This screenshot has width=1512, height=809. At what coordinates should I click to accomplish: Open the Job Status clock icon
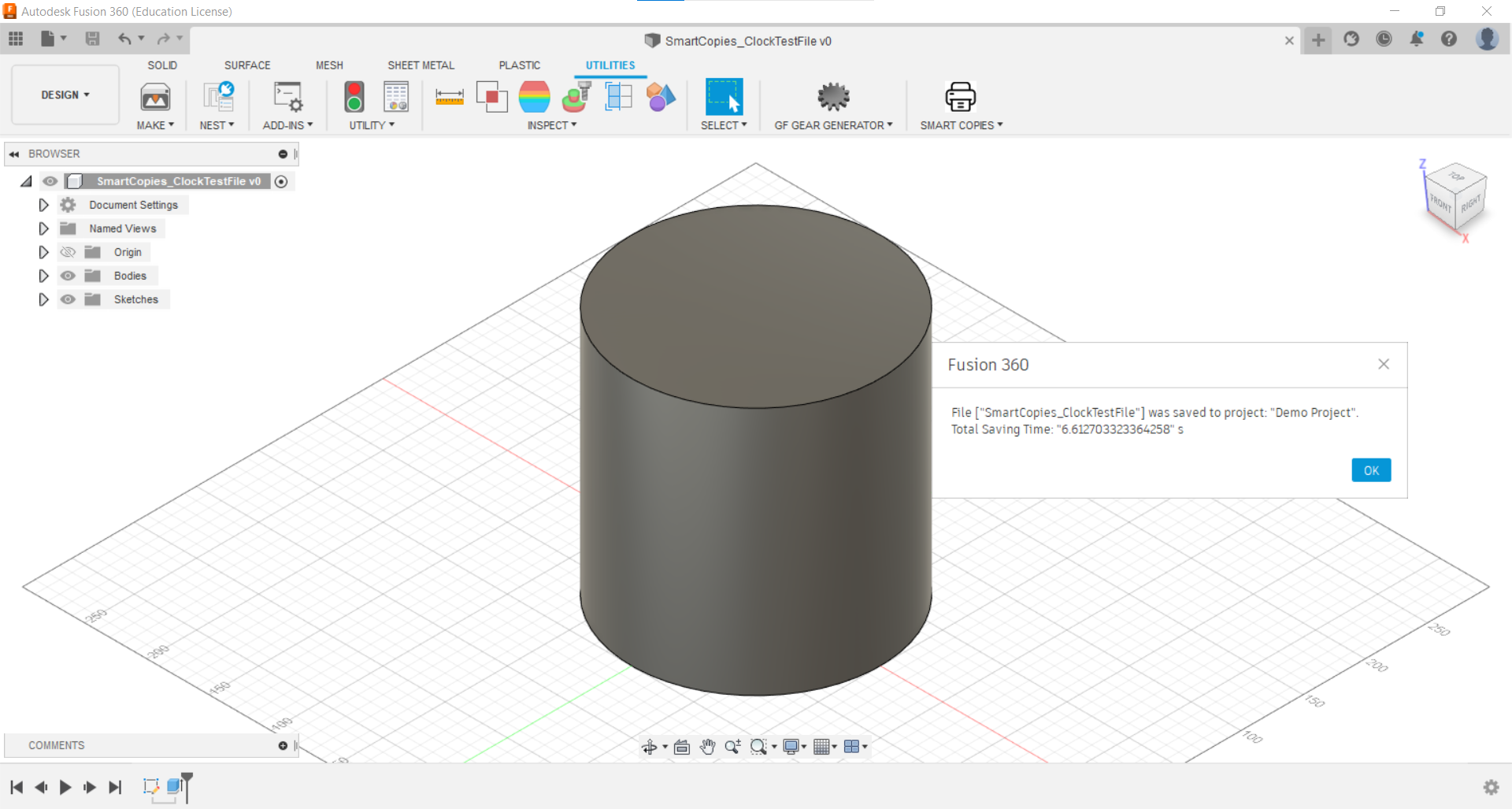point(1384,39)
